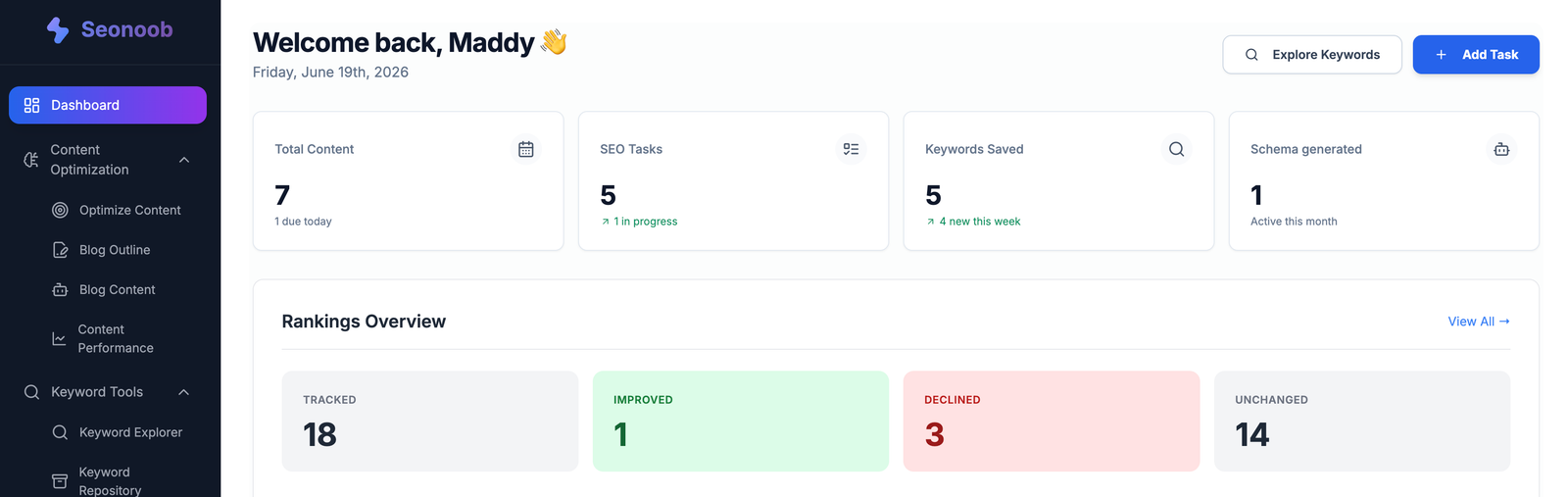This screenshot has width=1568, height=497.
Task: Click the Blog Outline edit-document icon
Action: [x=60, y=250]
